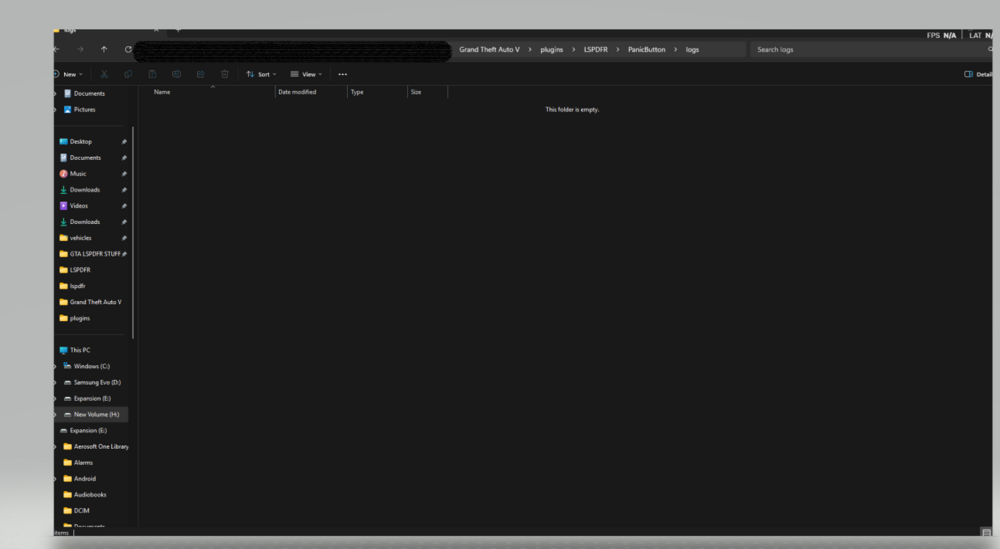
Task: Toggle the Details pane button
Action: point(978,74)
